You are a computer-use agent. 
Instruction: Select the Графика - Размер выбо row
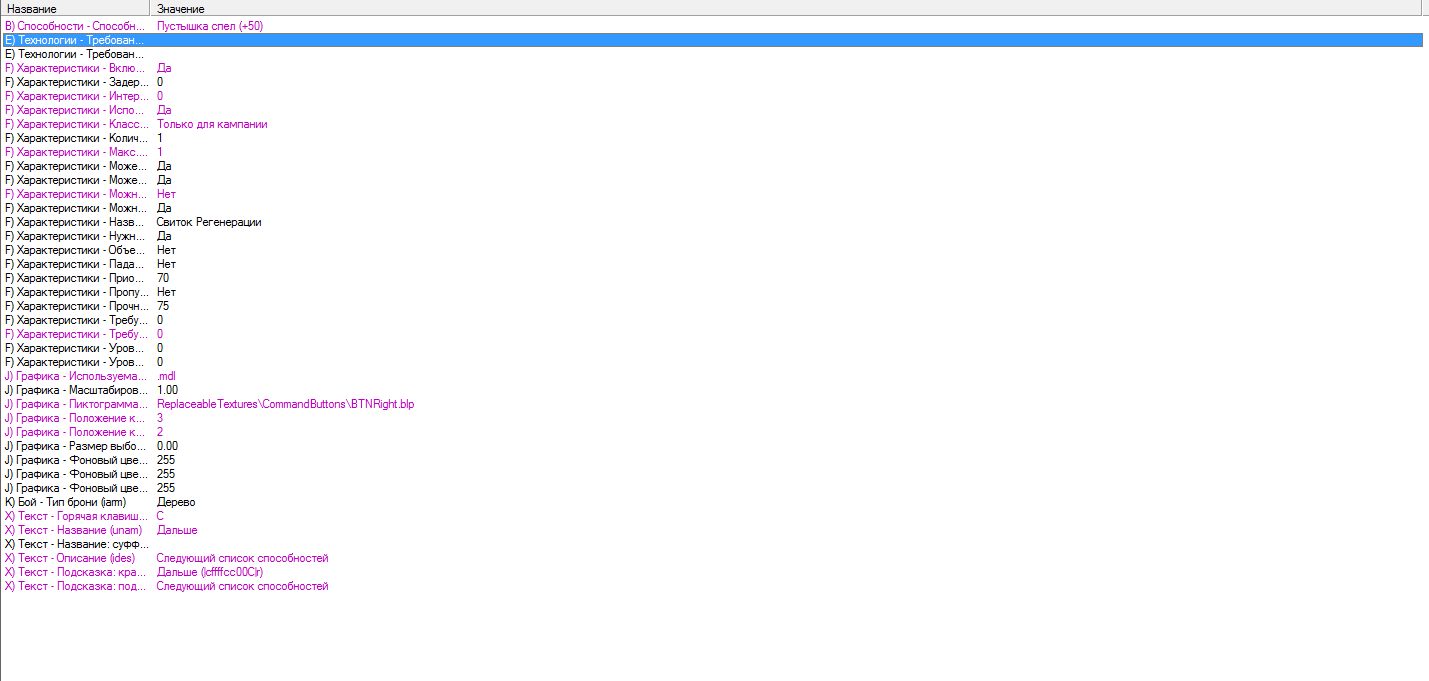[x=712, y=446]
